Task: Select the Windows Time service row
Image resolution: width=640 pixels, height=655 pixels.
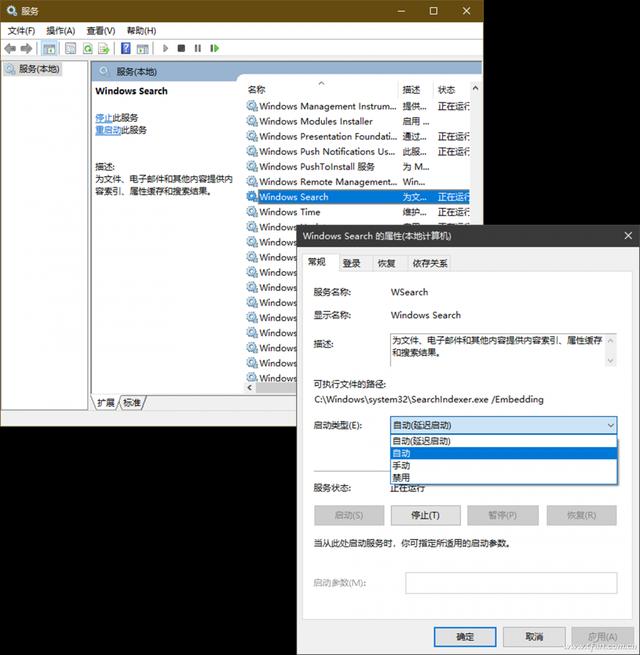Action: 358,211
